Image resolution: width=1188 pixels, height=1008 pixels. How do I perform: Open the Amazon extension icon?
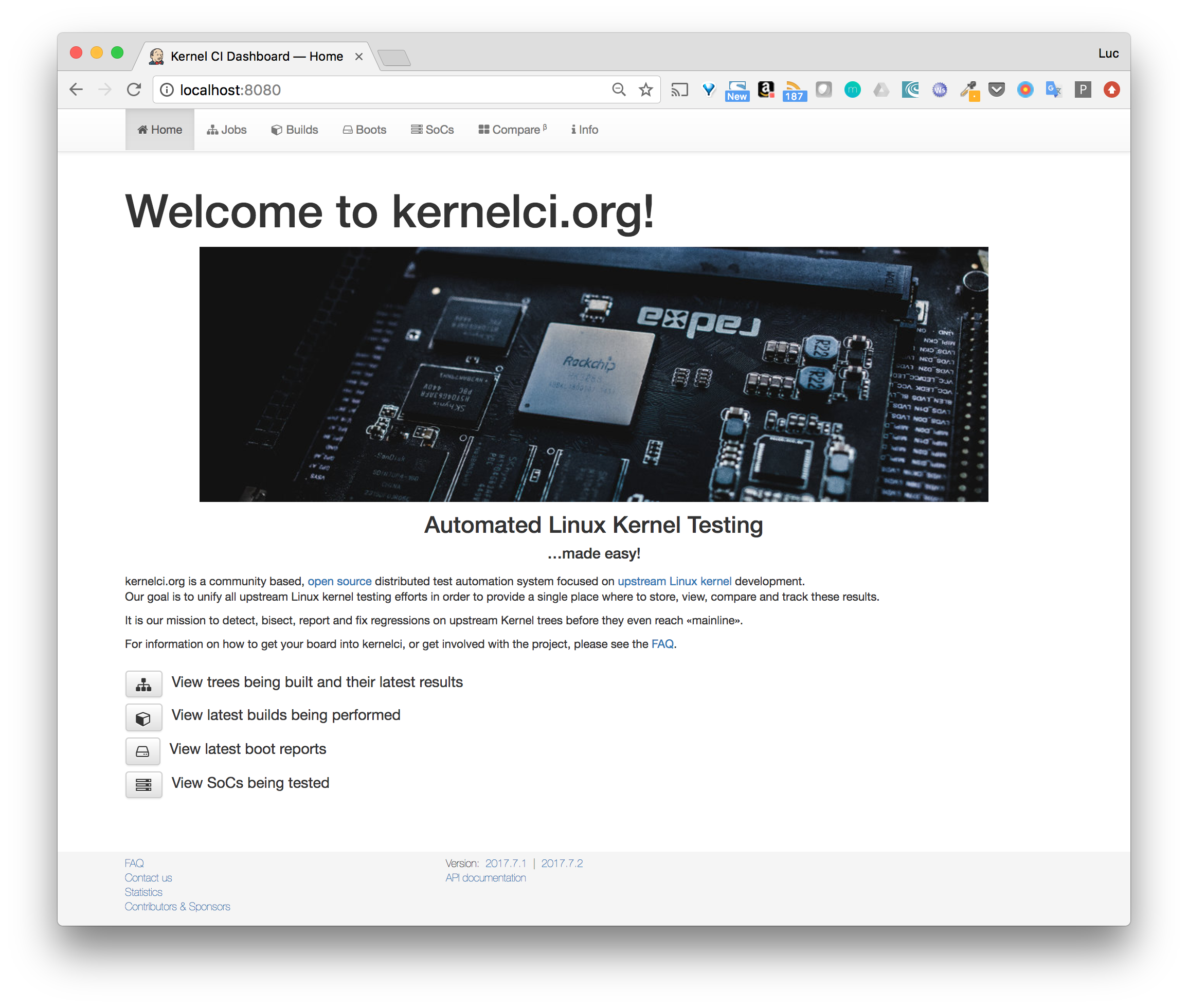click(766, 89)
